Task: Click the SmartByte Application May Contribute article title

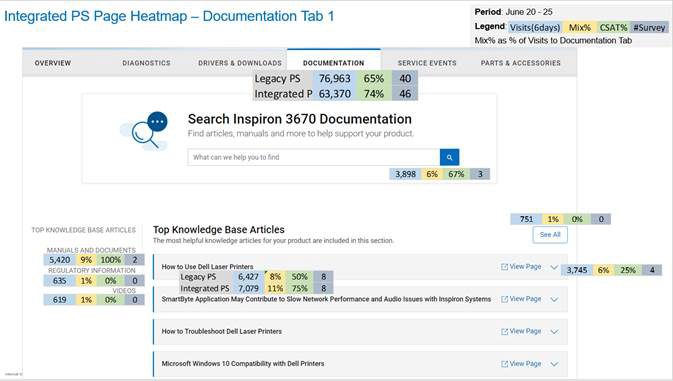Action: coord(326,299)
